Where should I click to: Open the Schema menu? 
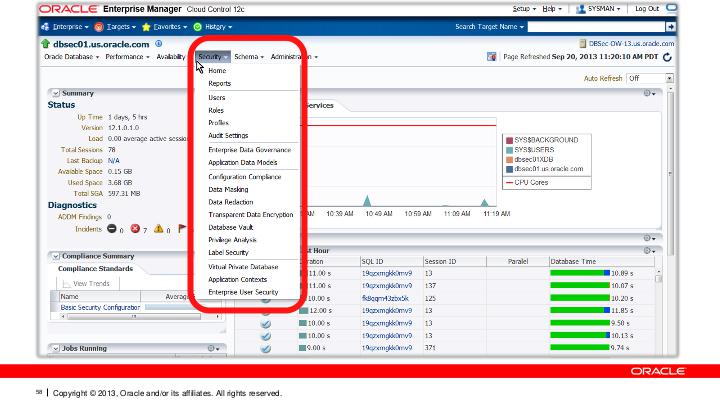pyautogui.click(x=249, y=57)
